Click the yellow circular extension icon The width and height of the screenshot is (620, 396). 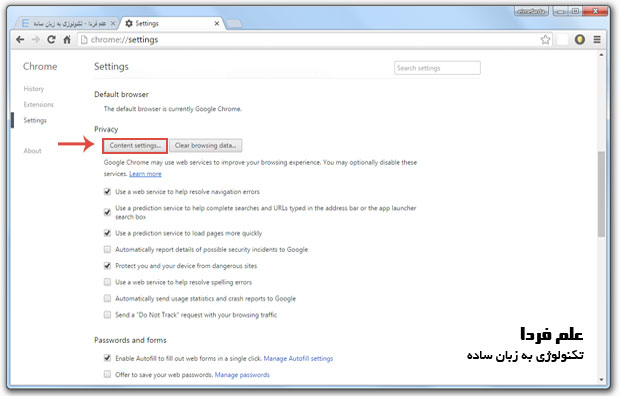click(580, 40)
